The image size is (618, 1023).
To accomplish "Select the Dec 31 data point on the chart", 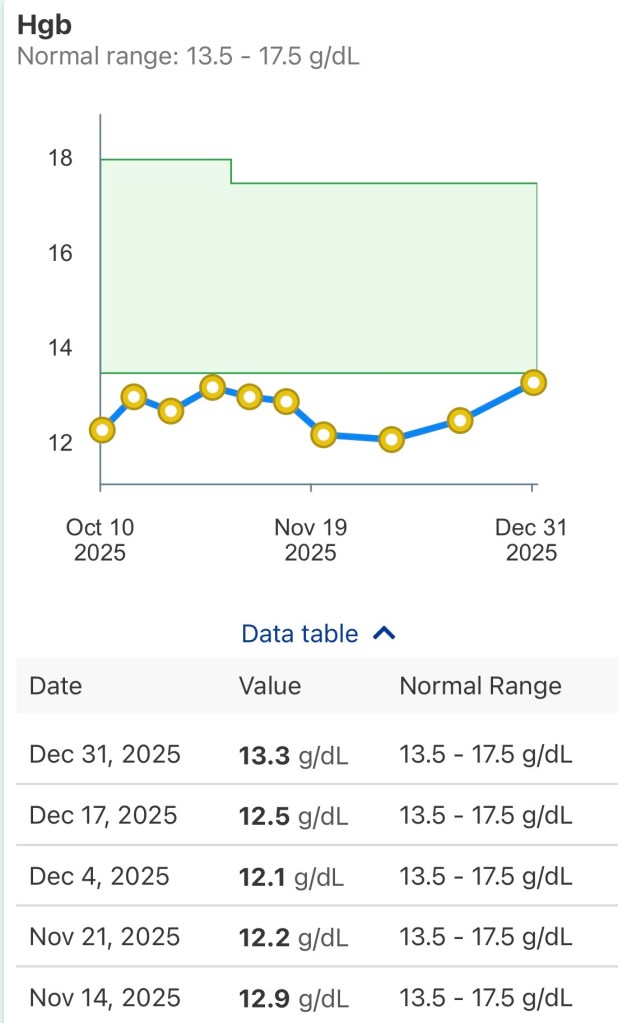I will point(533,382).
